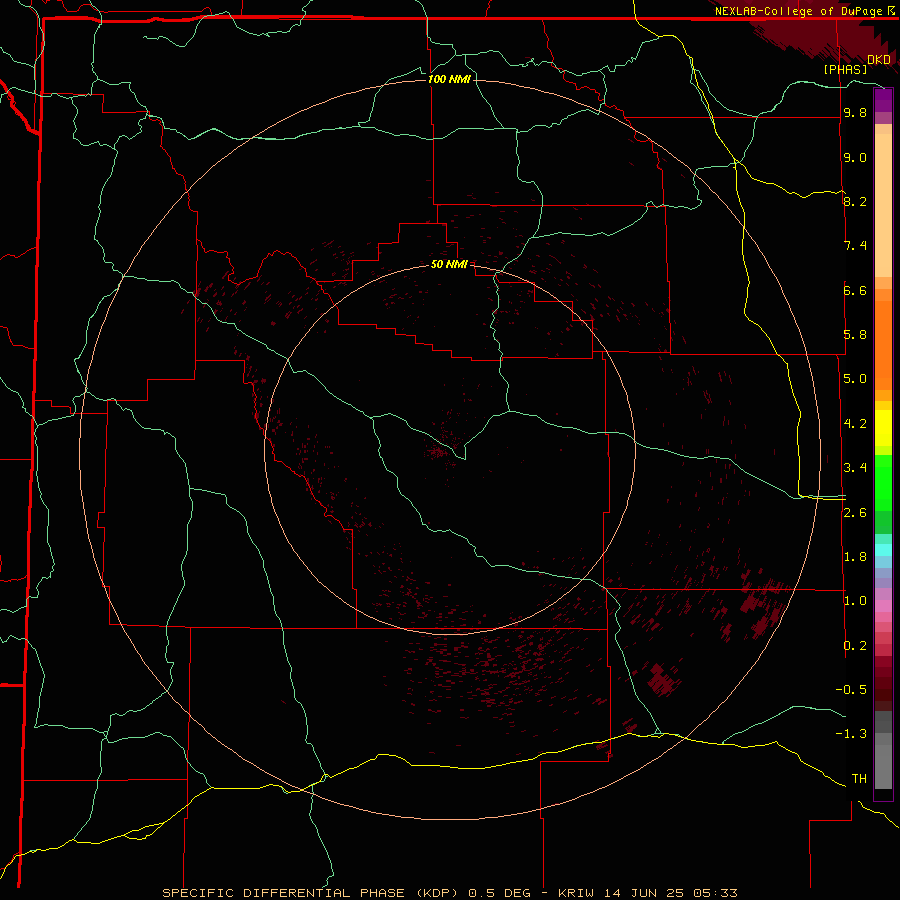Click the pink segment of the color bar
The height and width of the screenshot is (900, 900).
pos(883,606)
